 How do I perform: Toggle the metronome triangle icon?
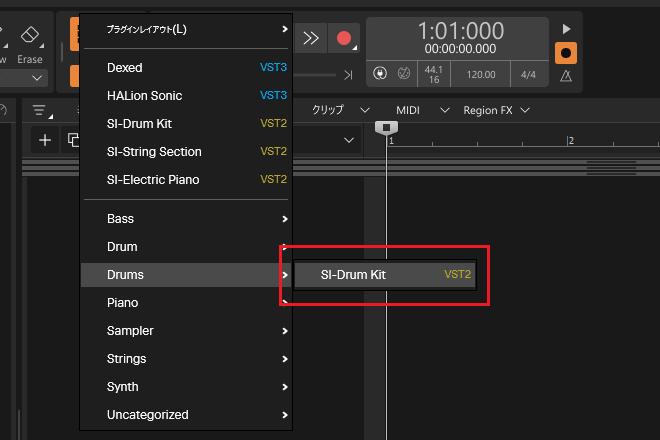click(x=566, y=76)
